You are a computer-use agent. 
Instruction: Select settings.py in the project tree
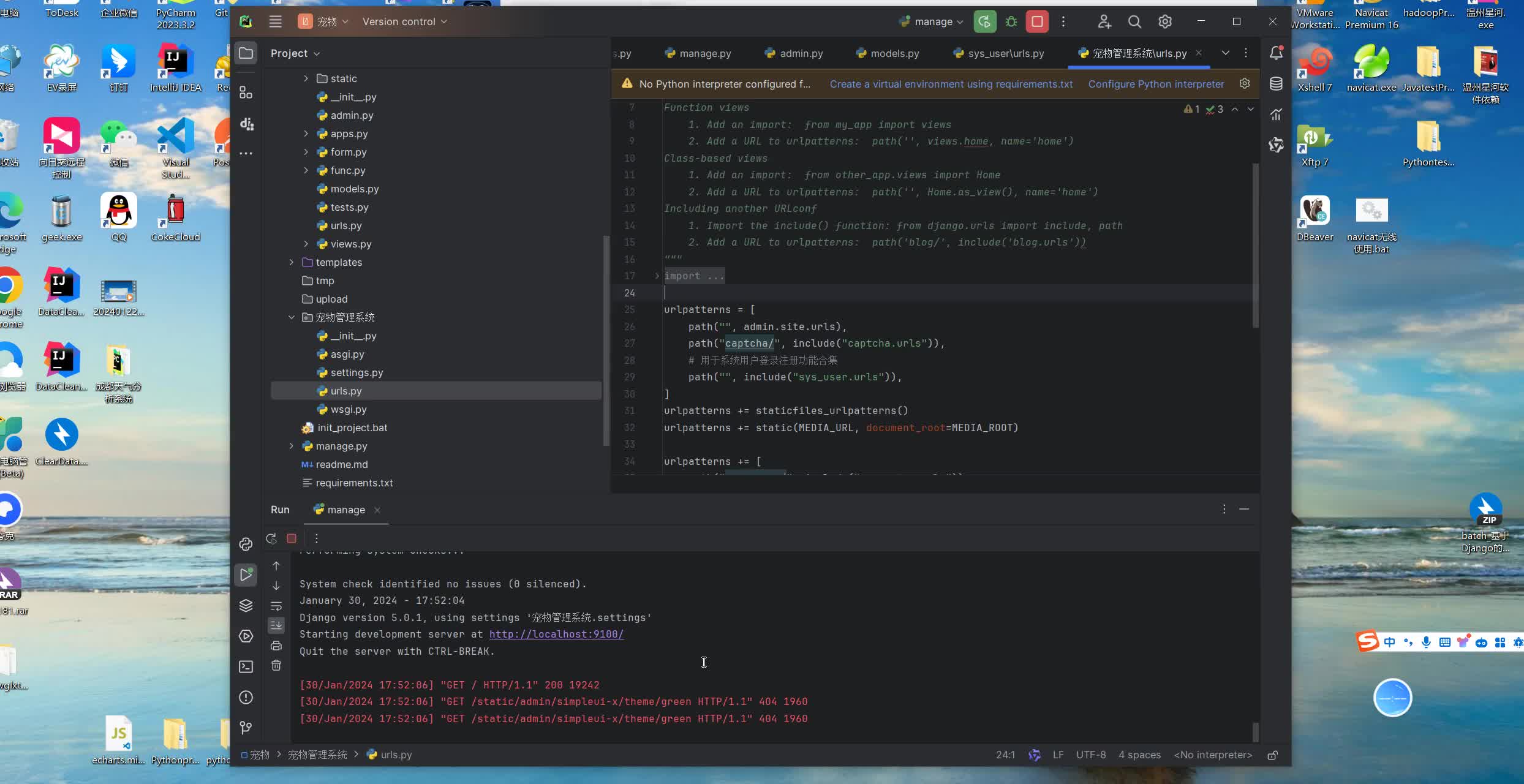click(x=356, y=372)
